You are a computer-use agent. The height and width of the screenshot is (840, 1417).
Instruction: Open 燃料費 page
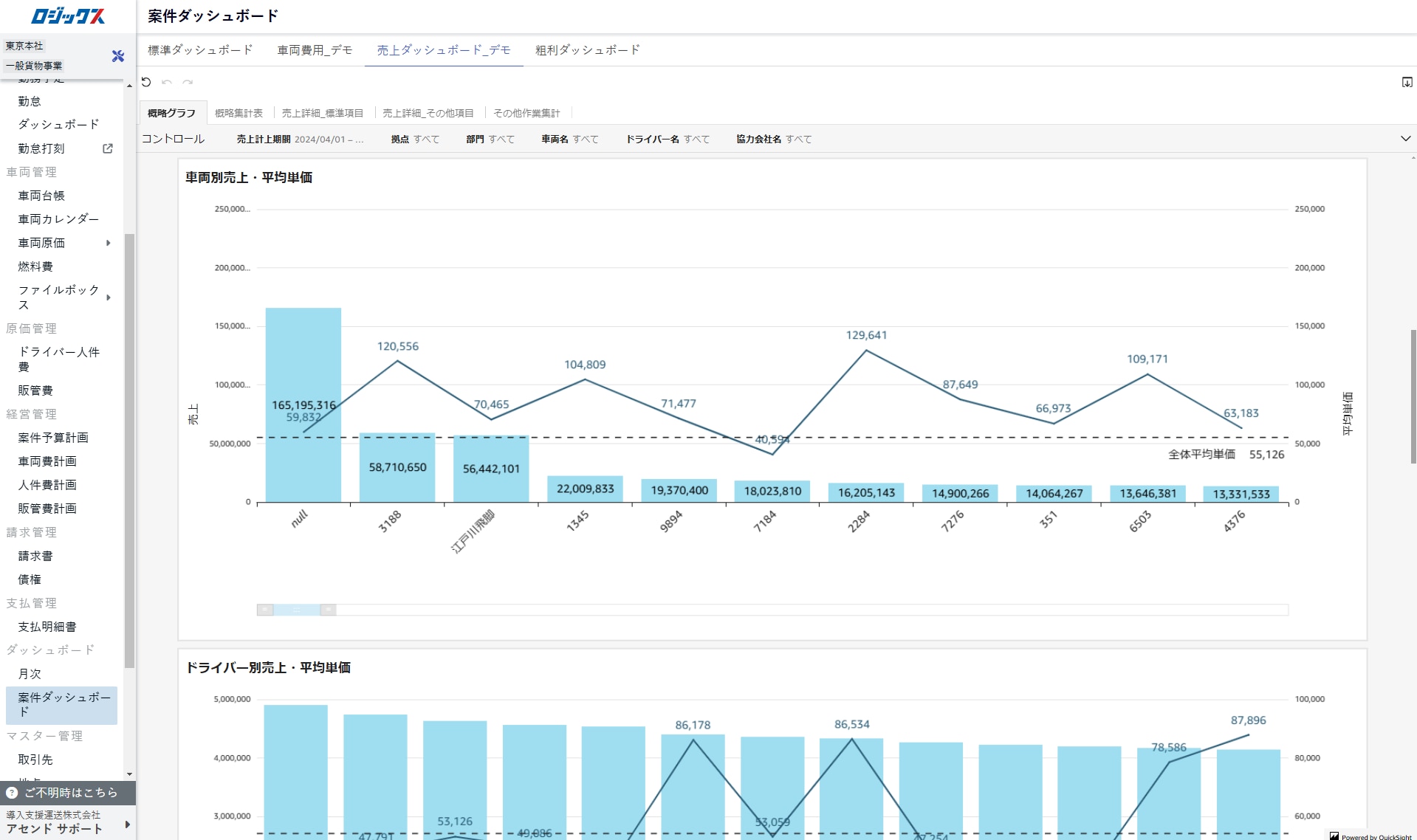(35, 266)
